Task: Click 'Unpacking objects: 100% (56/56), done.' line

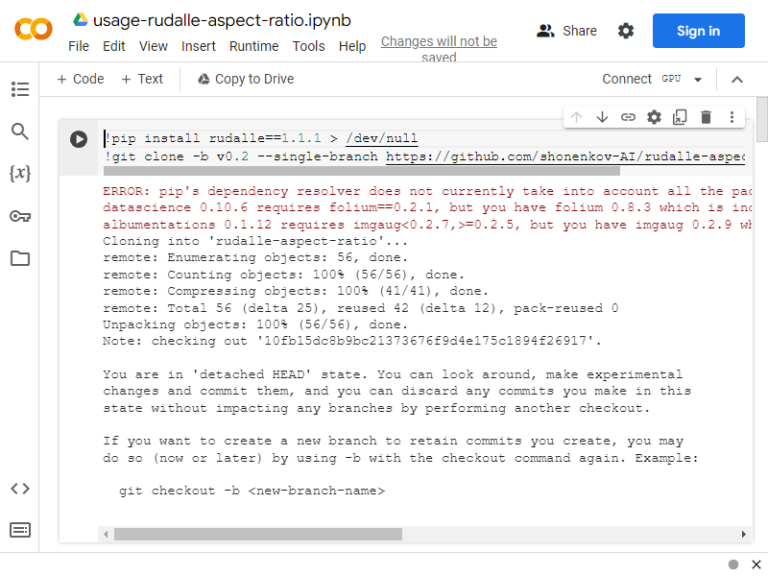Action: 255,324
